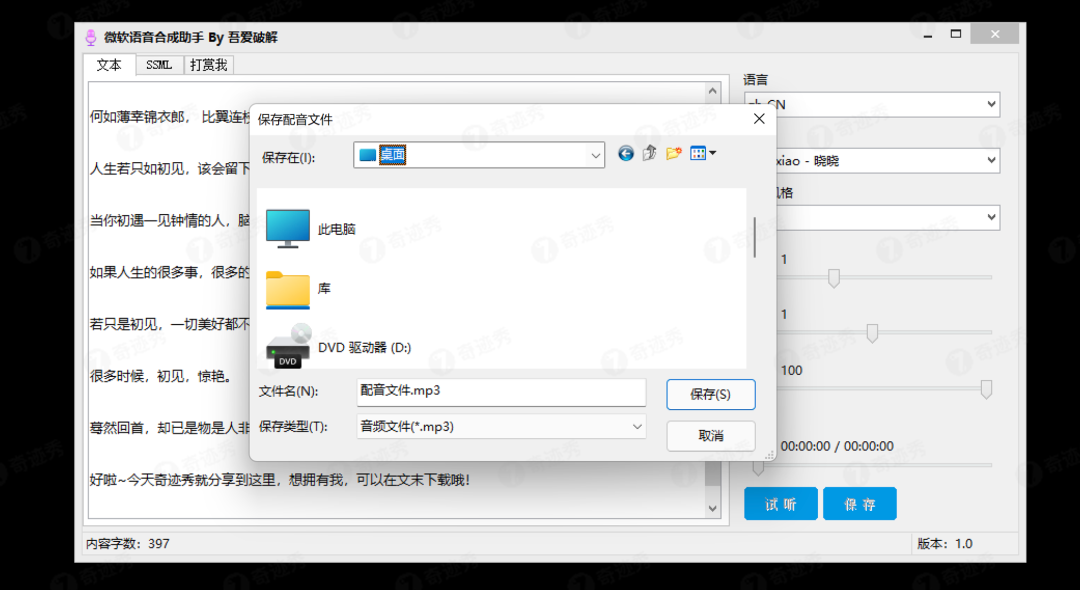The width and height of the screenshot is (1080, 590).
Task: Go back using the blue back arrow icon
Action: coord(625,154)
